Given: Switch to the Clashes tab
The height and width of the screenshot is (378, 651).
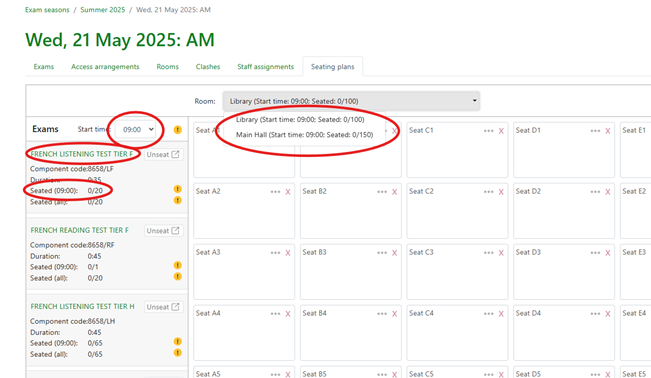Looking at the screenshot, I should (x=208, y=66).
